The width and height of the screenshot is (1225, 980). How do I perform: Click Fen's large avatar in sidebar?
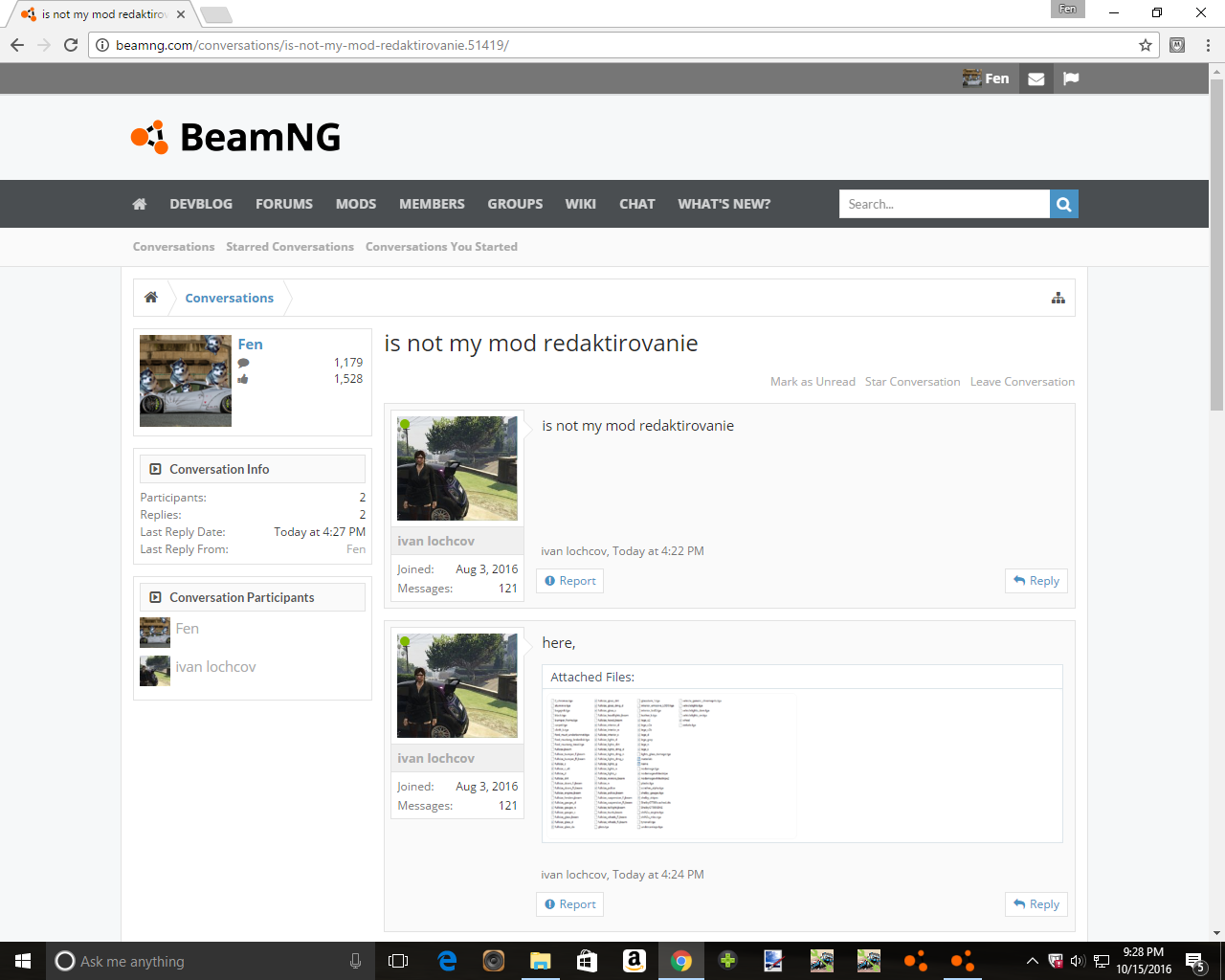coord(186,381)
